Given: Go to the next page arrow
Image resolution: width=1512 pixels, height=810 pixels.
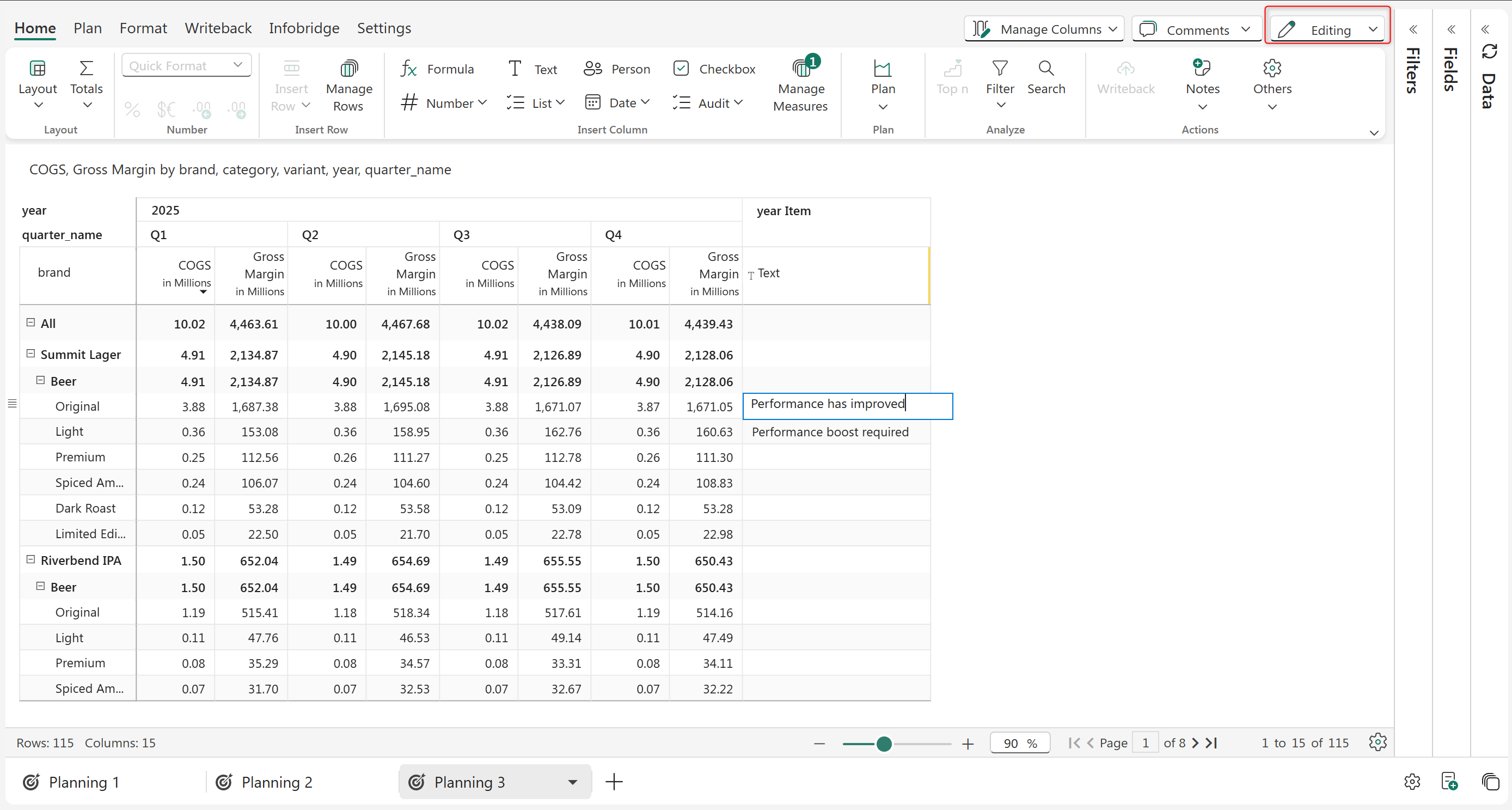Looking at the screenshot, I should [x=1195, y=743].
